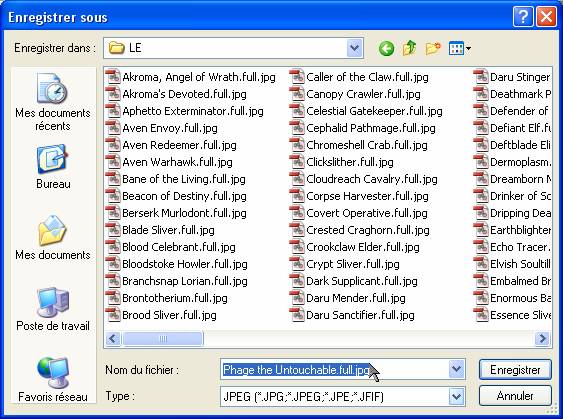Screen dimensions: 563x419
Task: Select the Clickslither file icon
Action: (297, 162)
